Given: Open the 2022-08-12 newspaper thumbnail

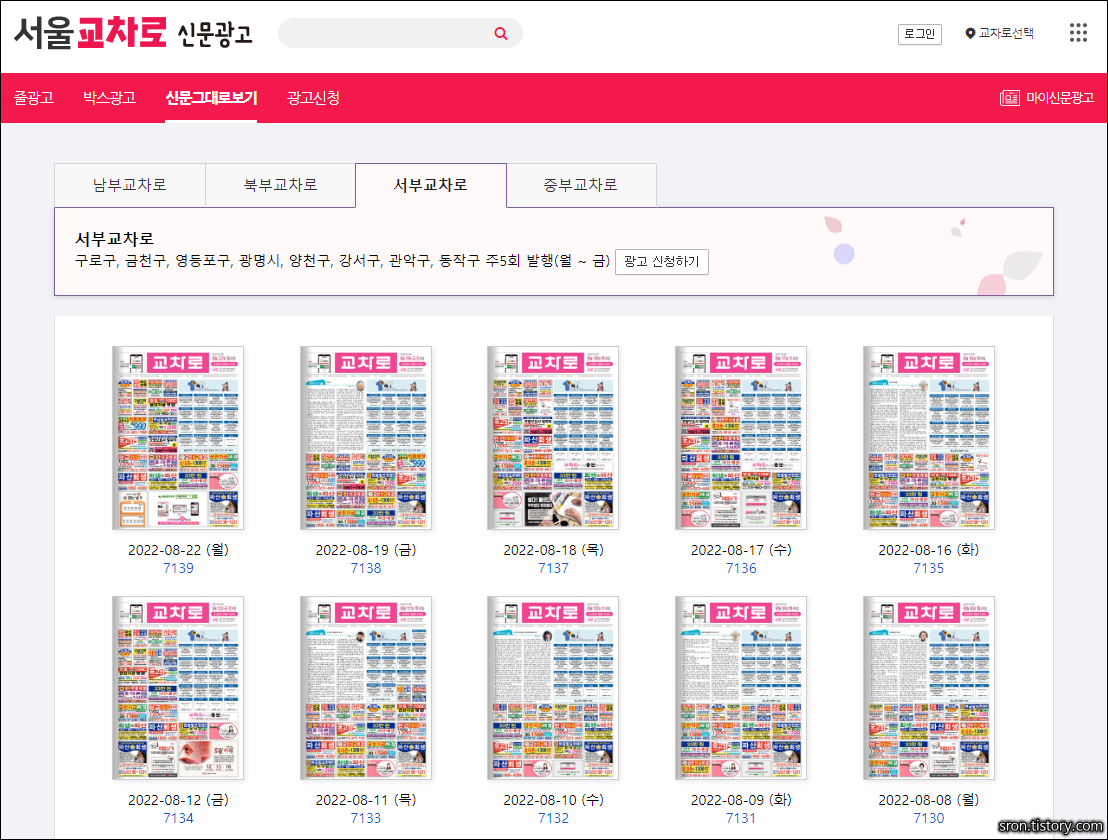Looking at the screenshot, I should [x=178, y=688].
